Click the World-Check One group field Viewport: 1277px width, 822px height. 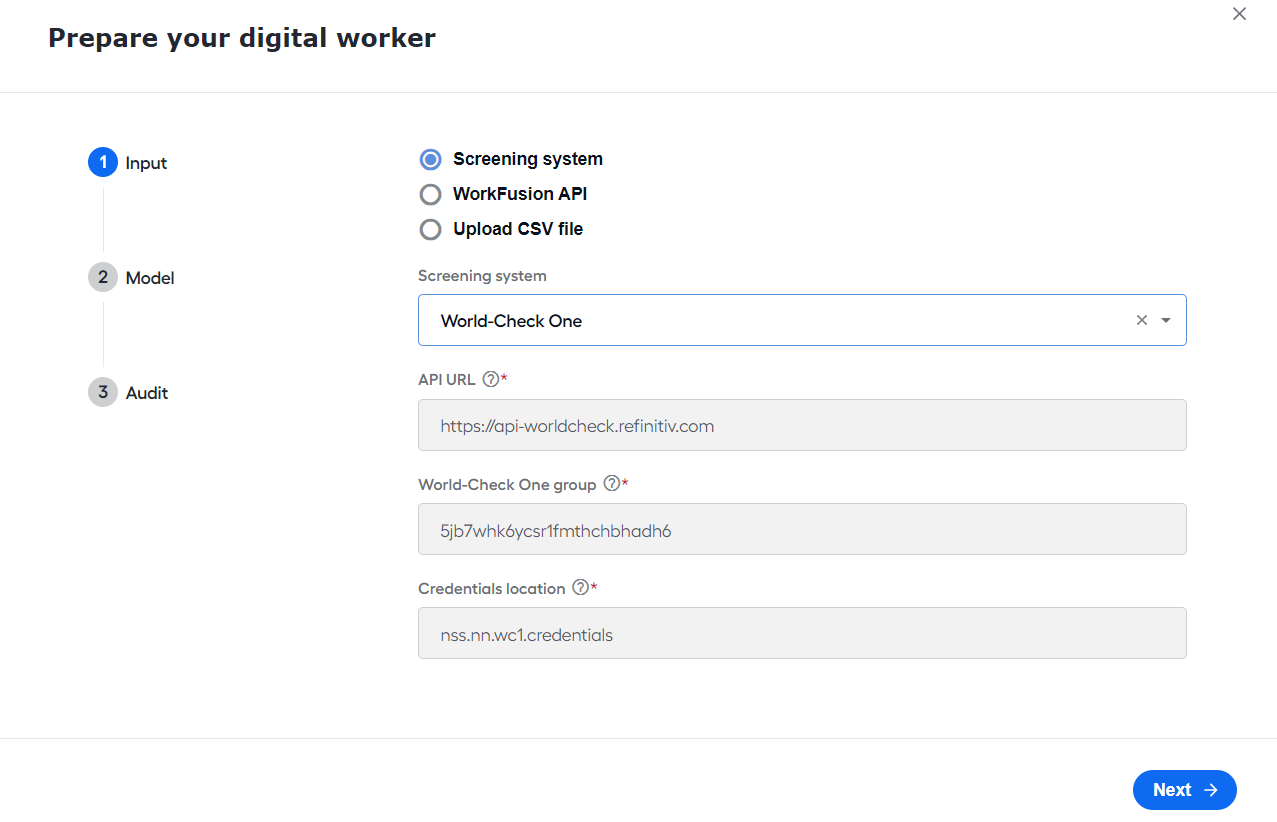click(x=802, y=529)
